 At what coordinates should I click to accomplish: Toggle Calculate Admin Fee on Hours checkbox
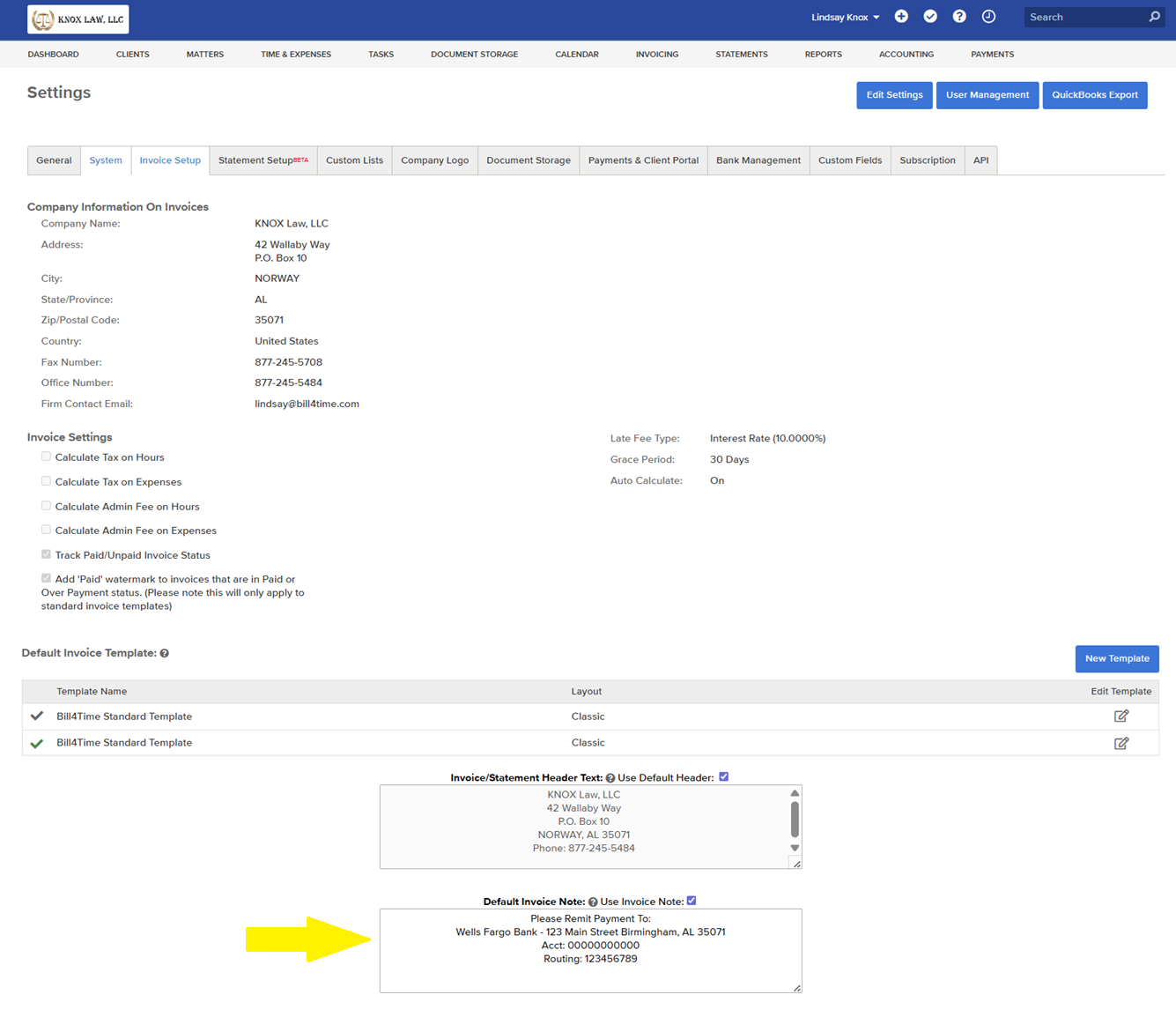pos(46,506)
